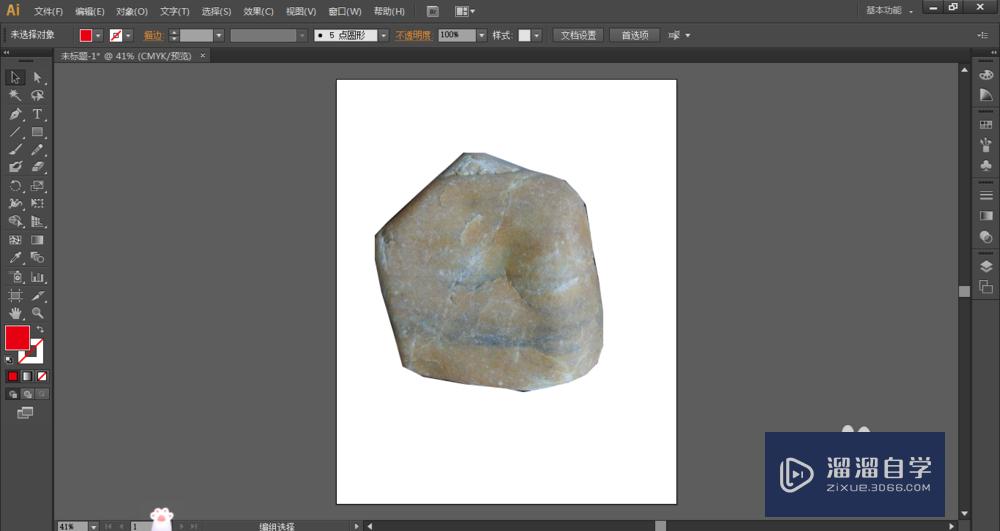Open the 效果(C) menu
This screenshot has width=1000, height=531.
click(258, 11)
